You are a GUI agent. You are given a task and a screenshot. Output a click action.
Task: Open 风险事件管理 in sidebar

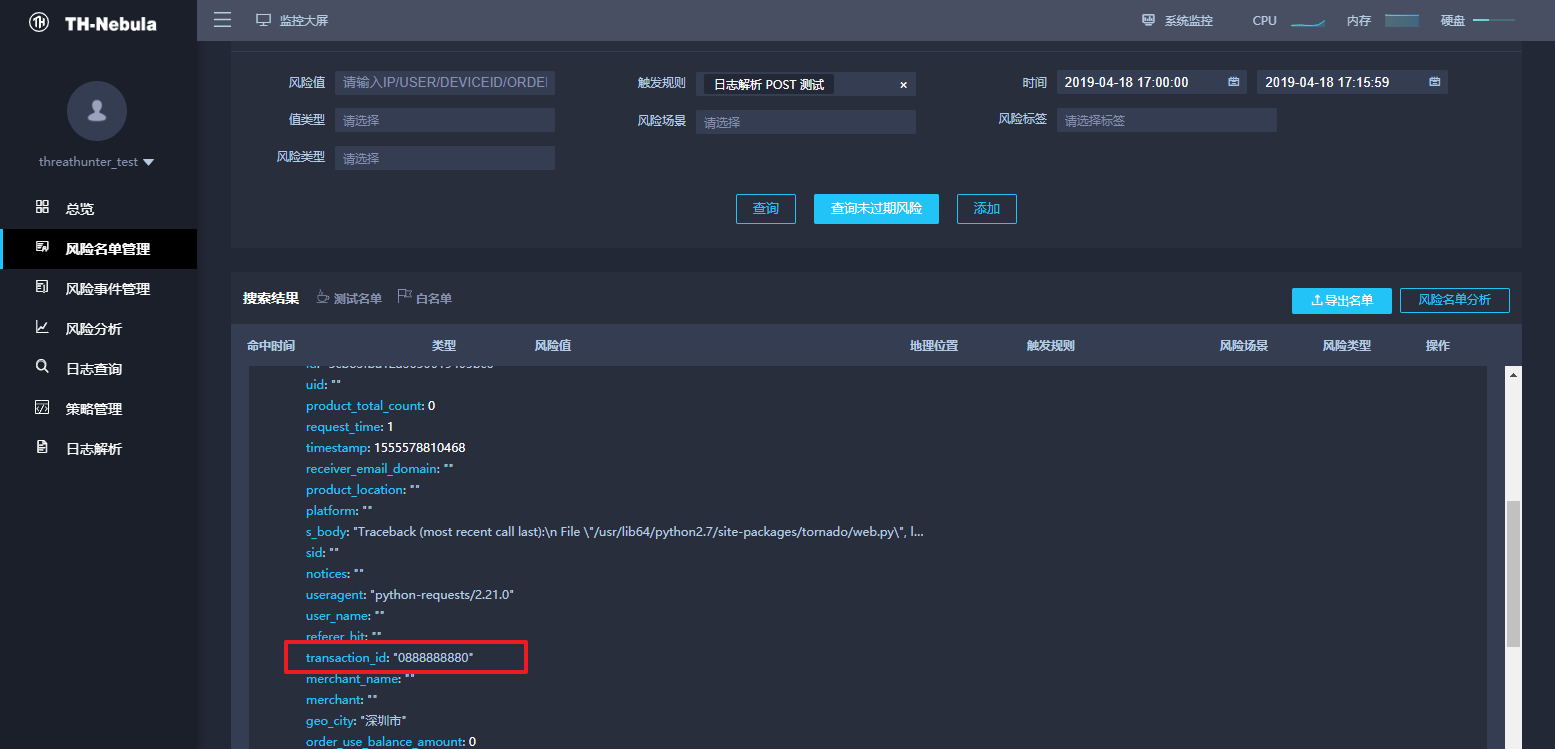click(98, 289)
